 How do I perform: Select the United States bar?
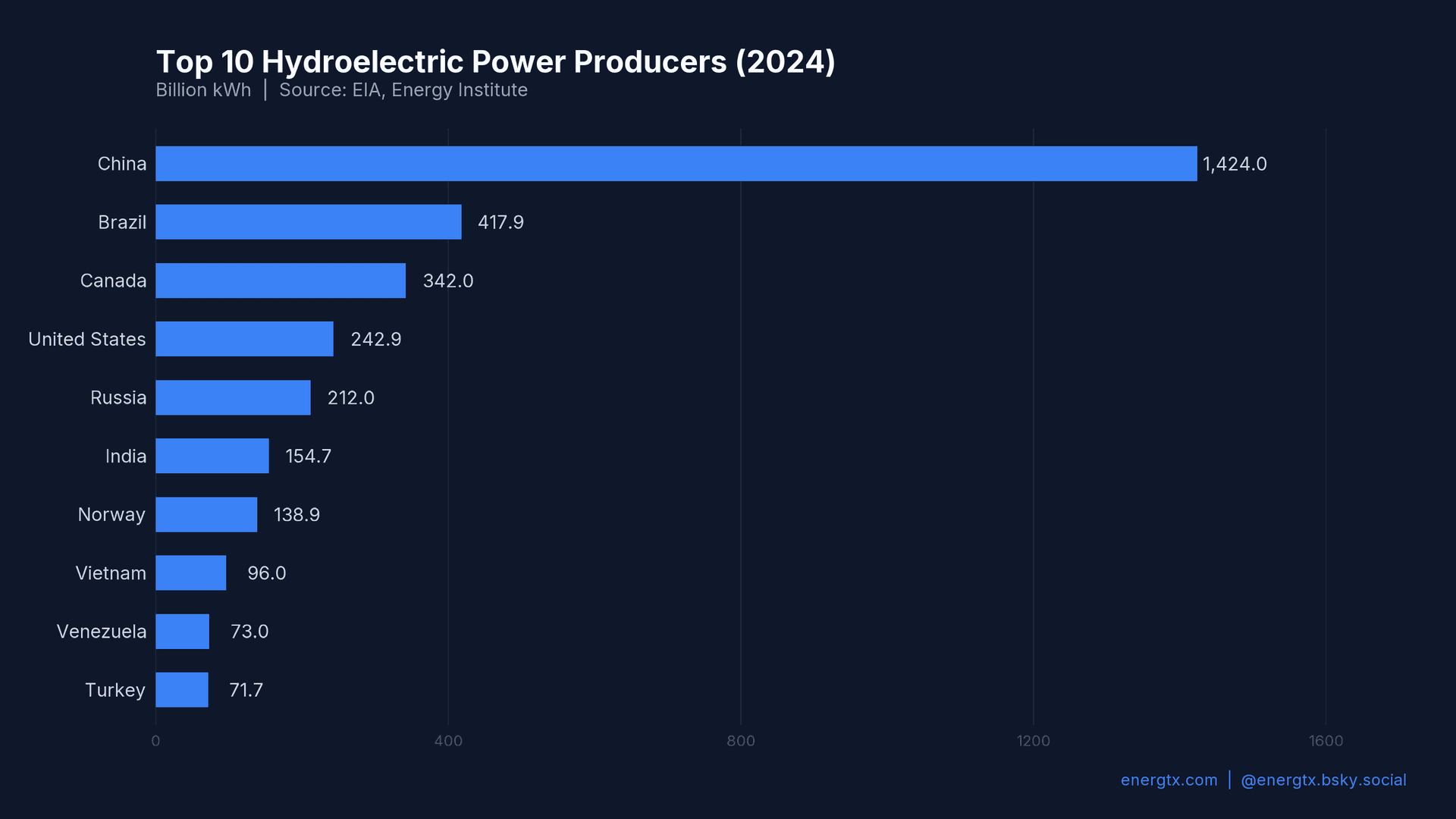coord(243,339)
